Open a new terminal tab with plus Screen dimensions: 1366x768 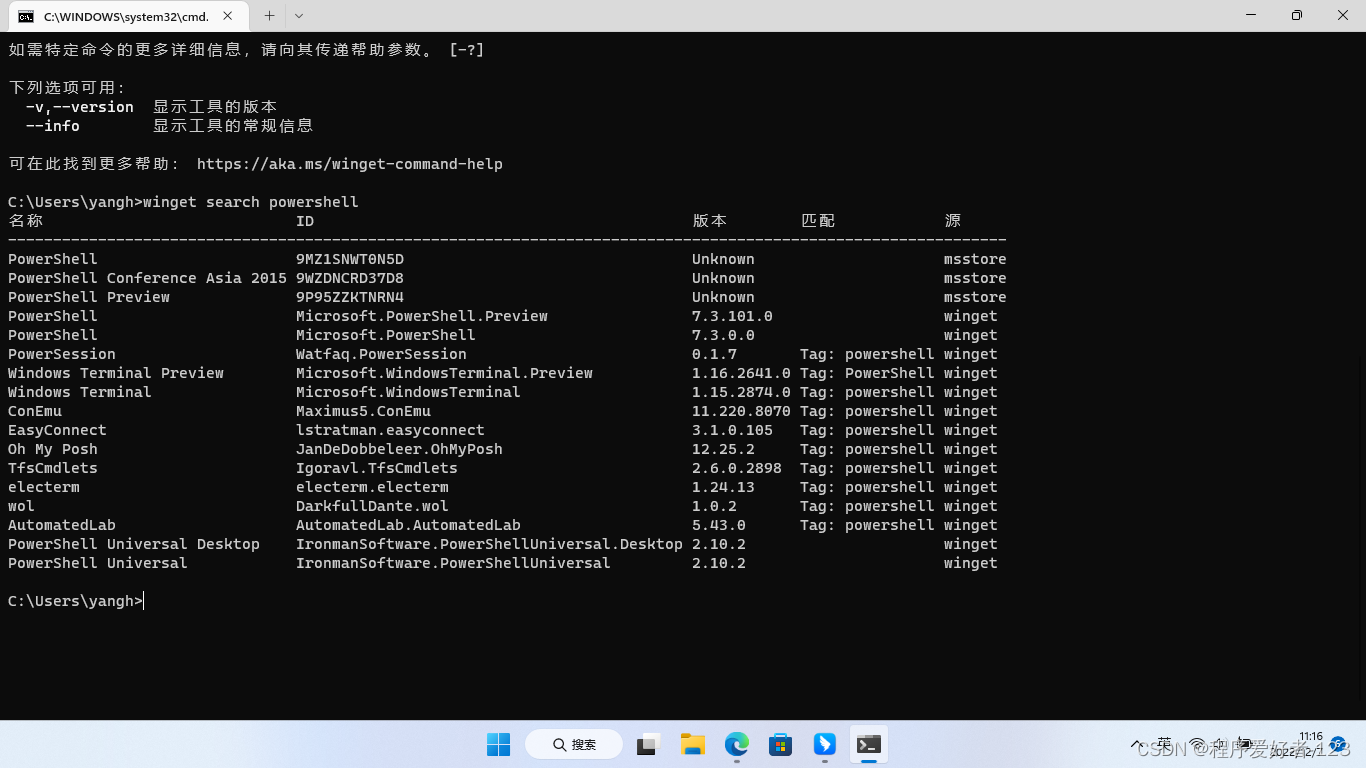[x=269, y=16]
